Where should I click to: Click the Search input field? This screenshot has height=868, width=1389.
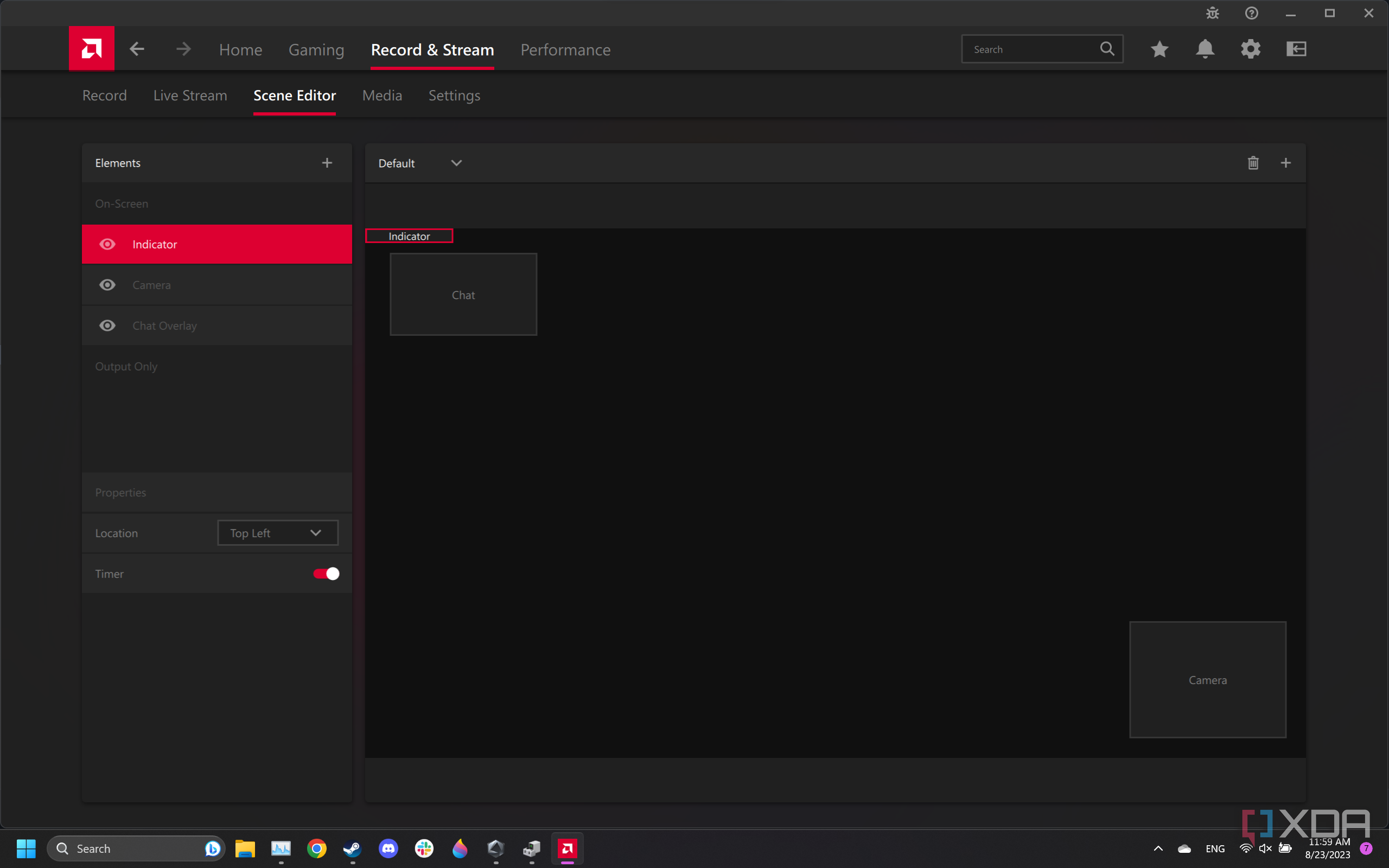pyautogui.click(x=1033, y=49)
